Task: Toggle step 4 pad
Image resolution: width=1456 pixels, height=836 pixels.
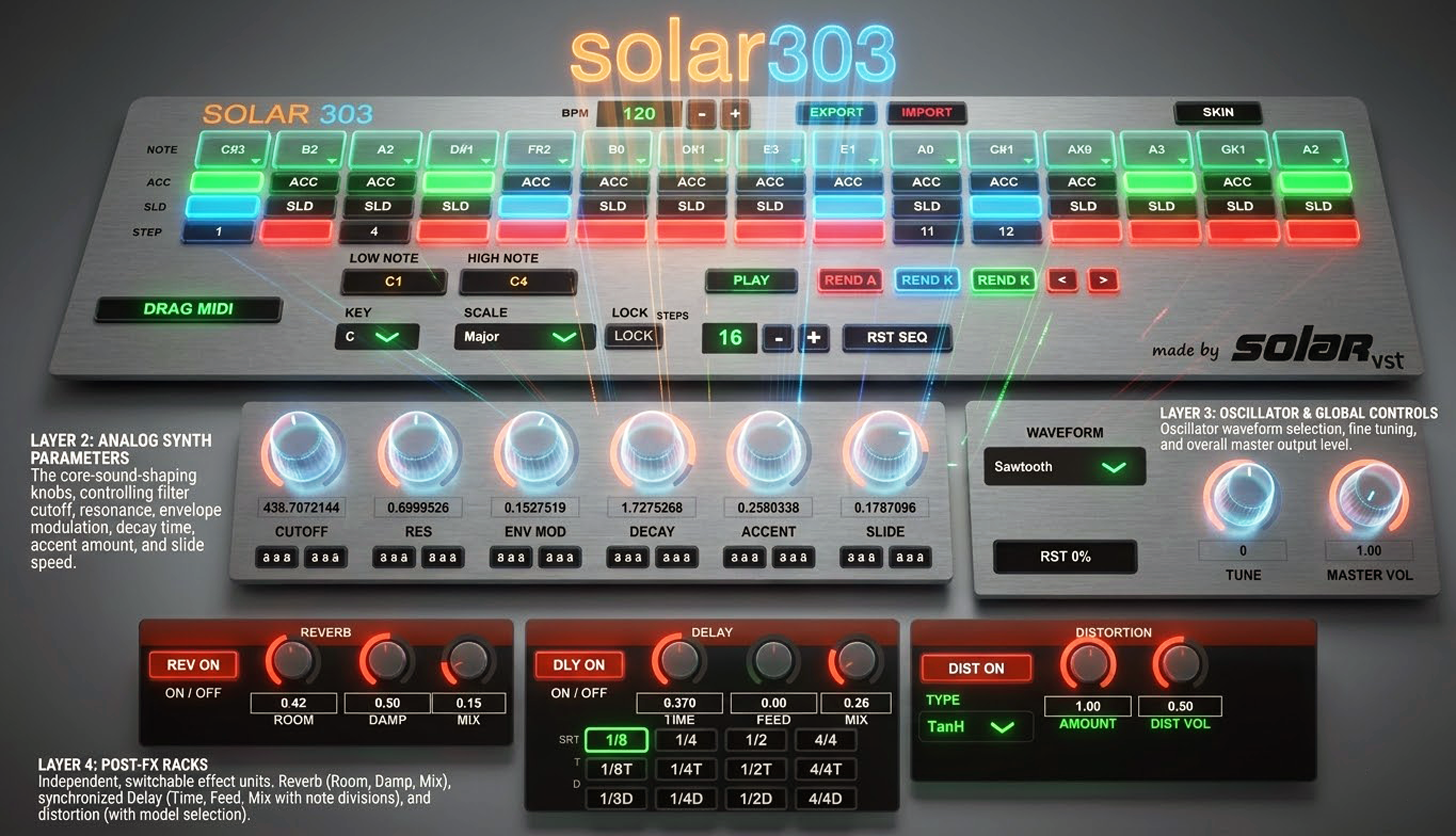Action: point(374,231)
